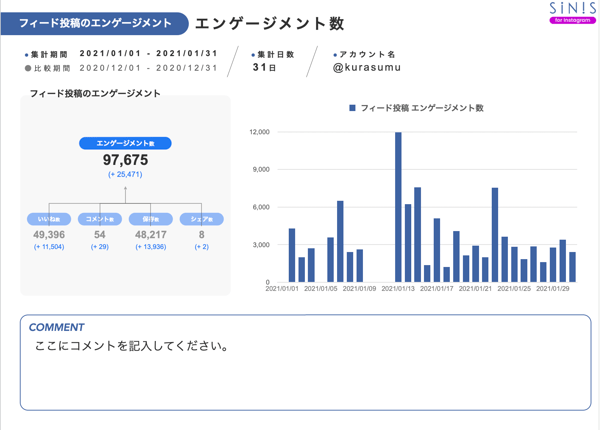Click the comment box placeholder text ここにコメントを記入してください。
Screen dimensions: 600x430
tap(132, 346)
